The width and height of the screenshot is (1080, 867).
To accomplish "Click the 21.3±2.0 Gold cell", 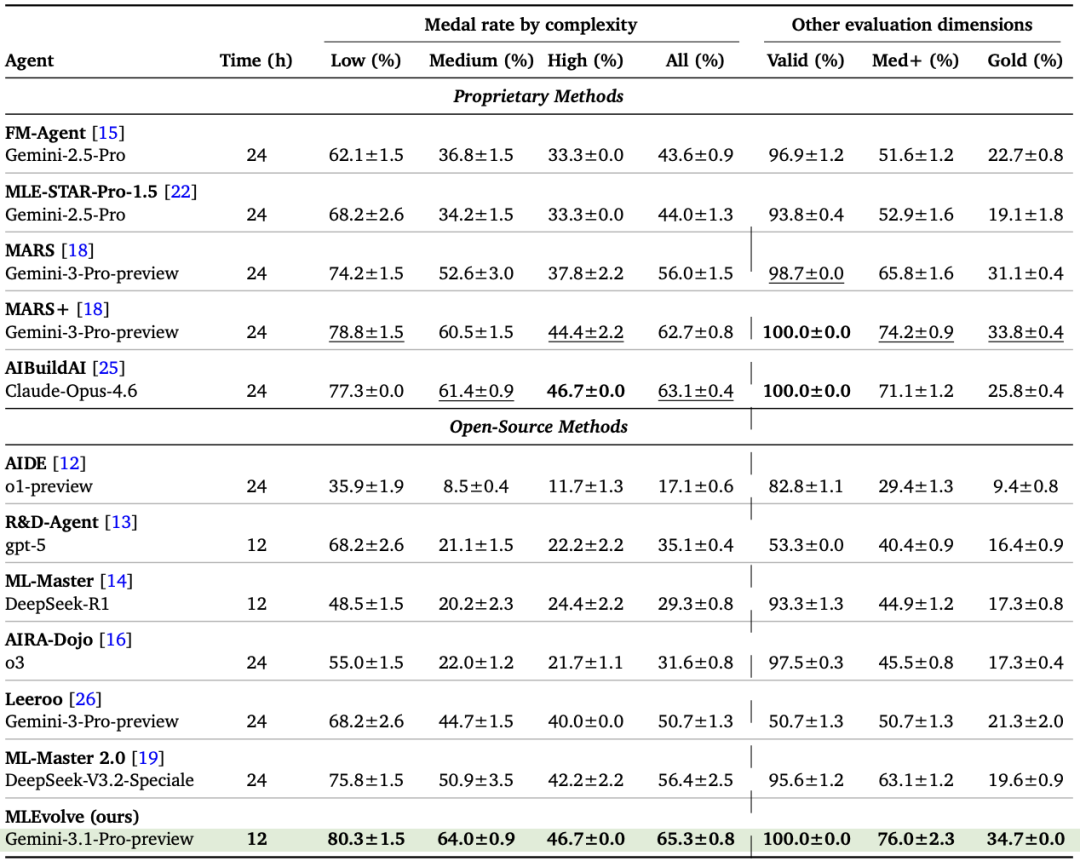I will (1026, 722).
